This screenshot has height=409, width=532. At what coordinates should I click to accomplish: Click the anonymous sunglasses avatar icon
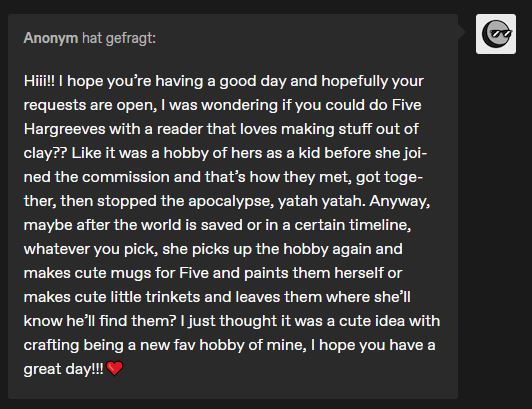(x=496, y=34)
